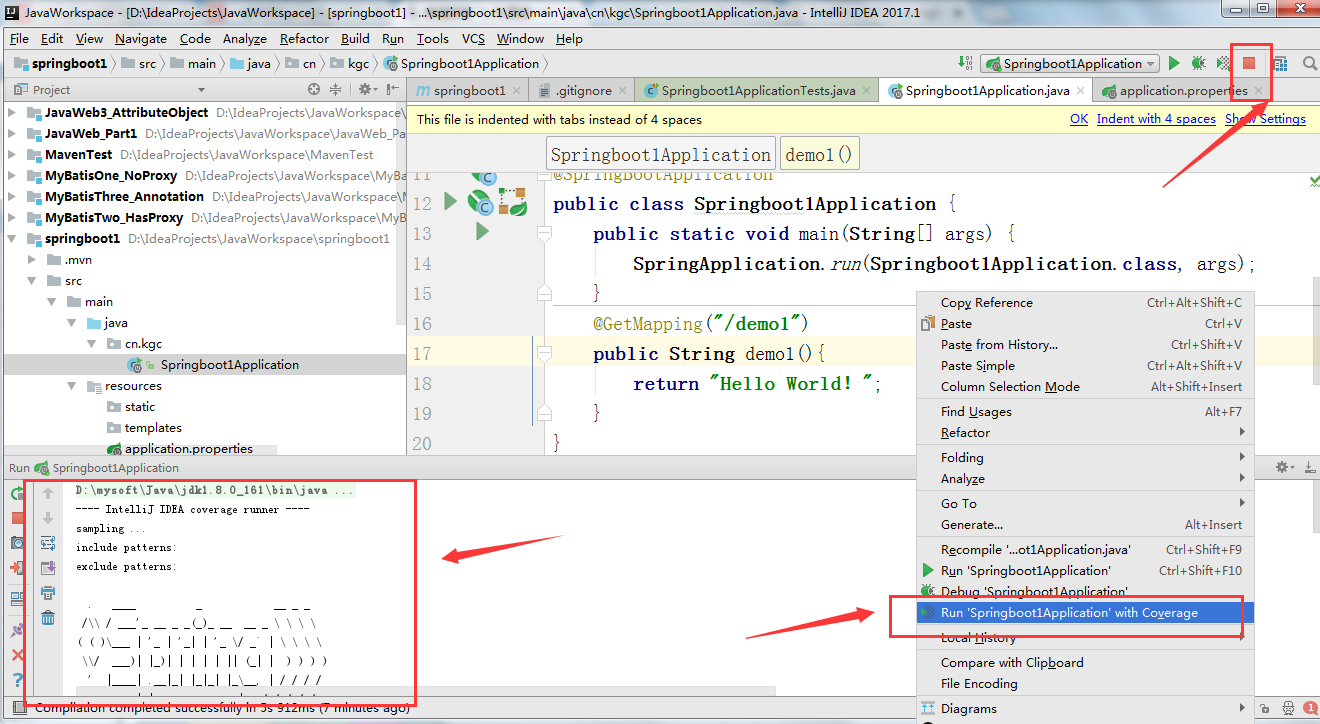
Task: Collapse the resources folder
Action: pyautogui.click(x=72, y=386)
